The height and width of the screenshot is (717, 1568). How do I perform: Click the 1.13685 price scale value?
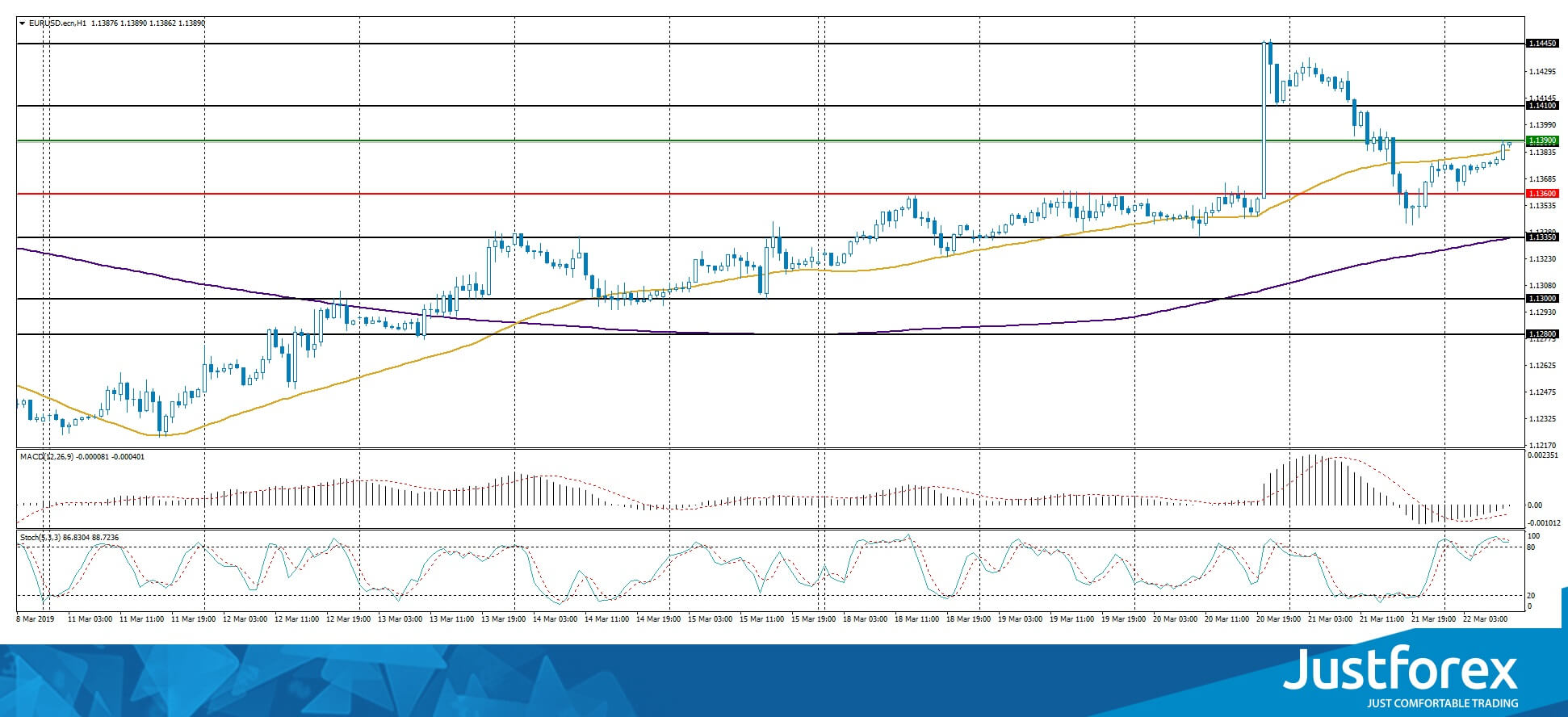pos(1543,179)
